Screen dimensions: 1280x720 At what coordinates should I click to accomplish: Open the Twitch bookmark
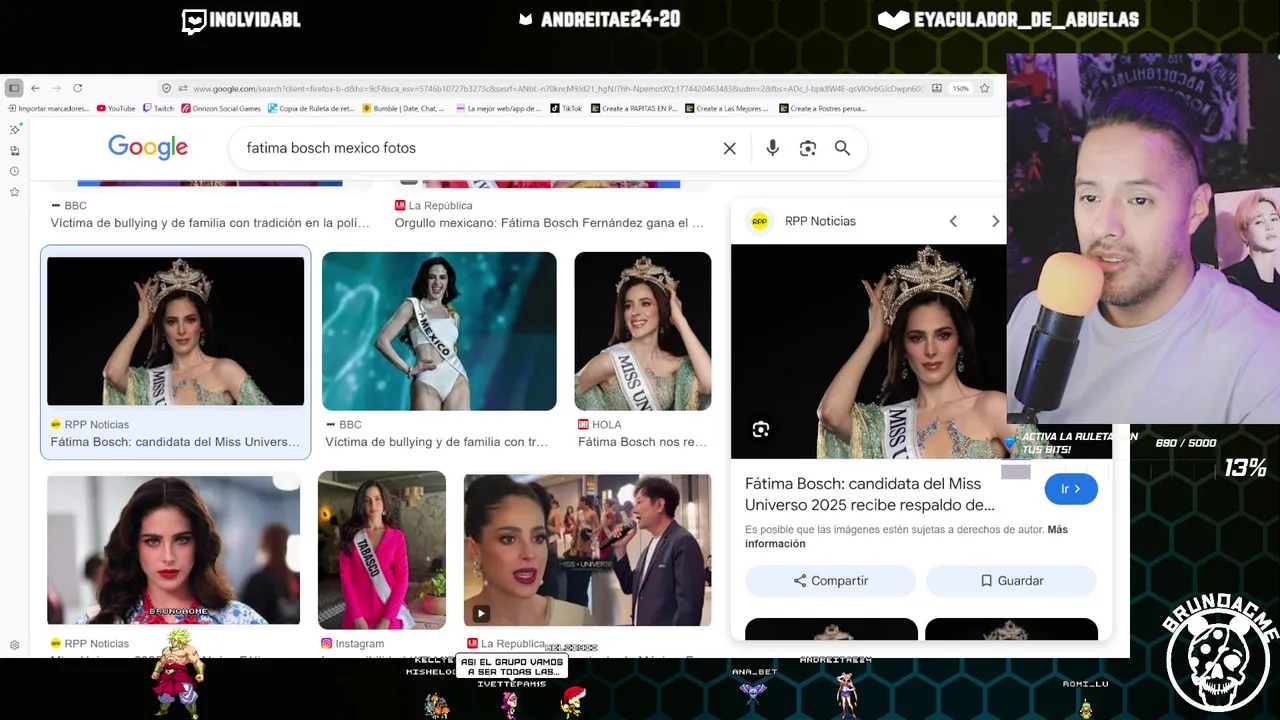pos(158,108)
